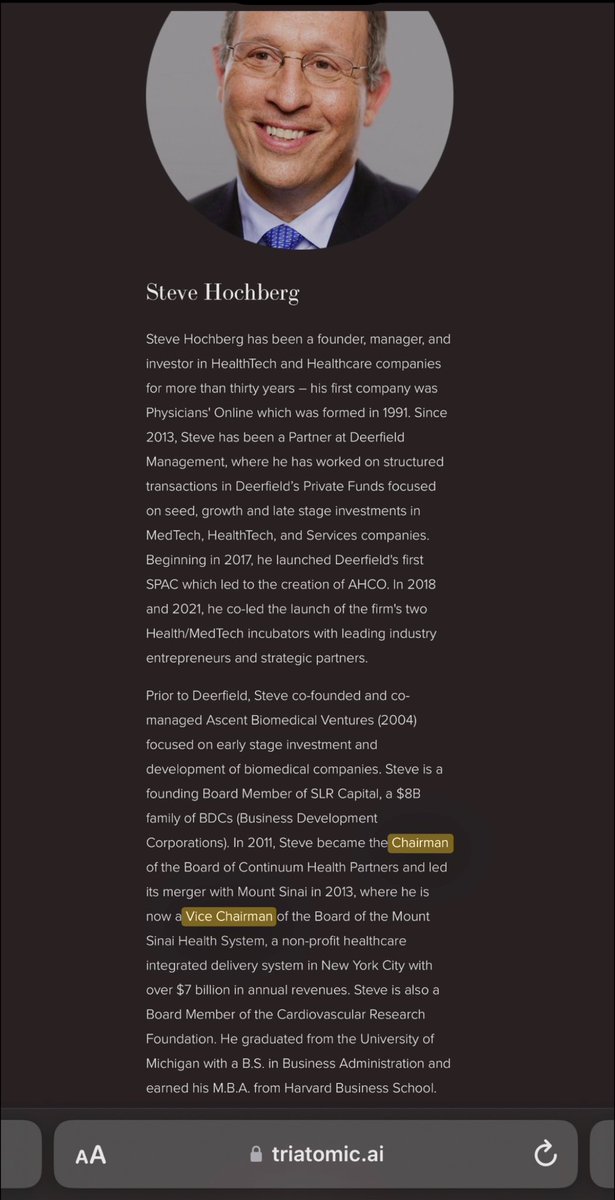Tap the lock icon beside the URL
Viewport: 615px width, 1200px height.
[257, 1154]
